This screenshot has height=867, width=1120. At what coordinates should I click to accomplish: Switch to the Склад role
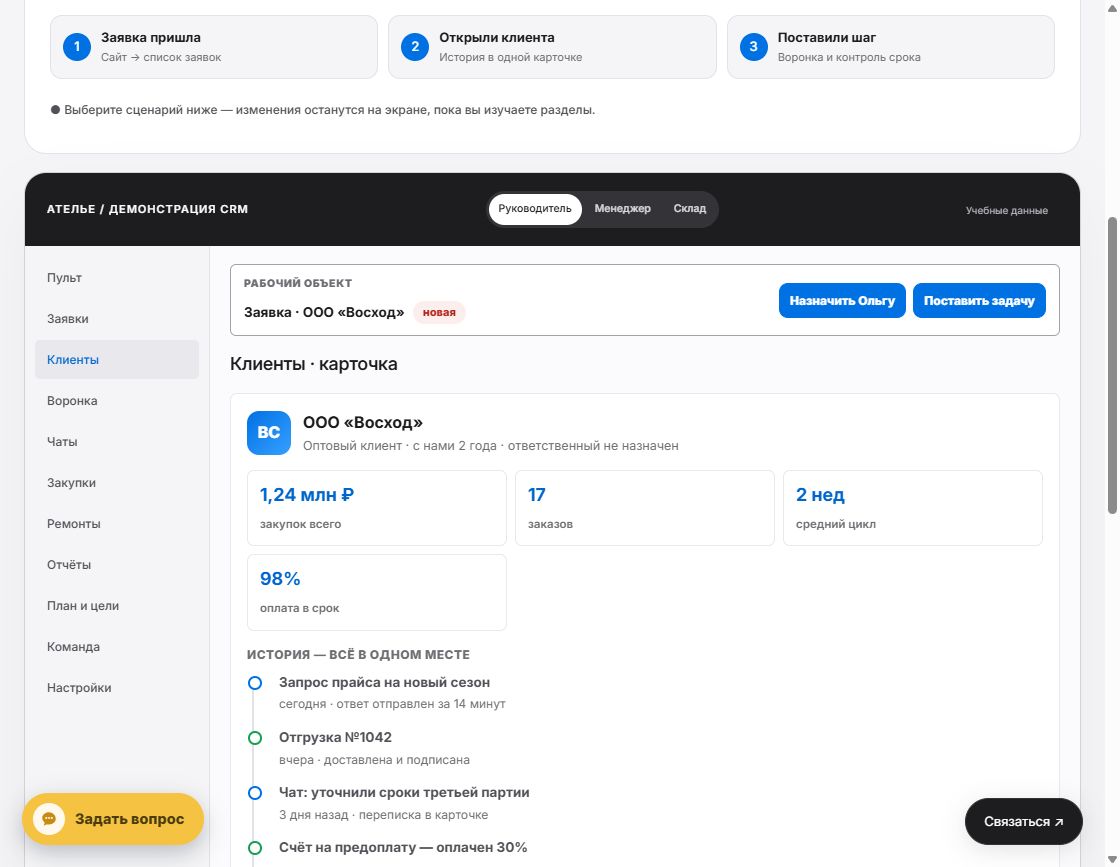[x=689, y=209]
